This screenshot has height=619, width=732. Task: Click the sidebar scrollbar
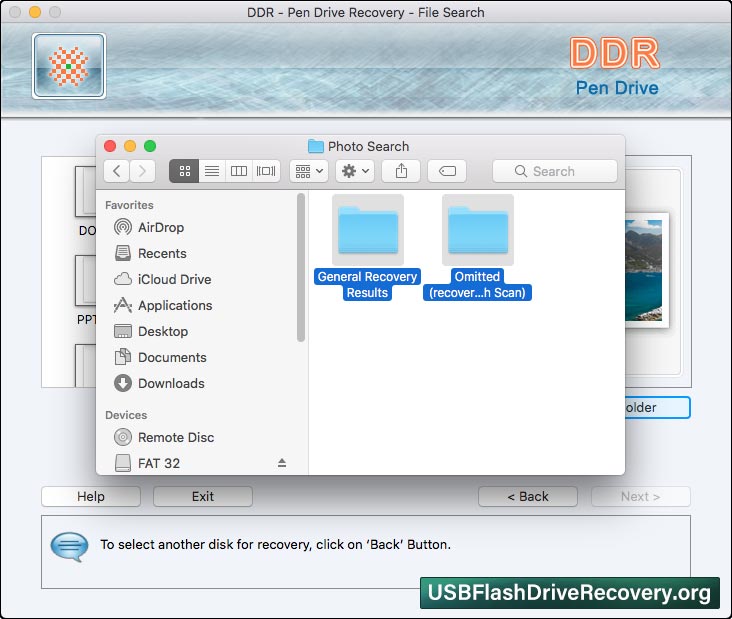(301, 267)
